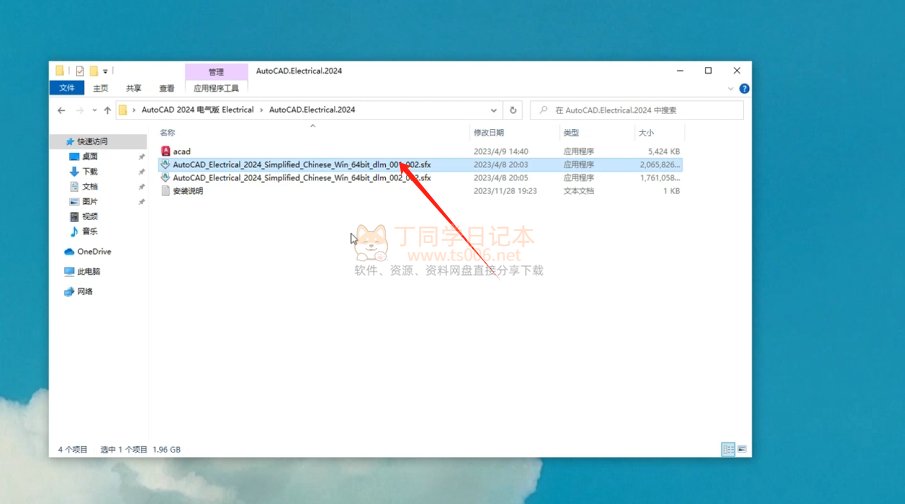This screenshot has width=905, height=504.
Task: Open the 应用程序工具 tab
Action: (216, 88)
